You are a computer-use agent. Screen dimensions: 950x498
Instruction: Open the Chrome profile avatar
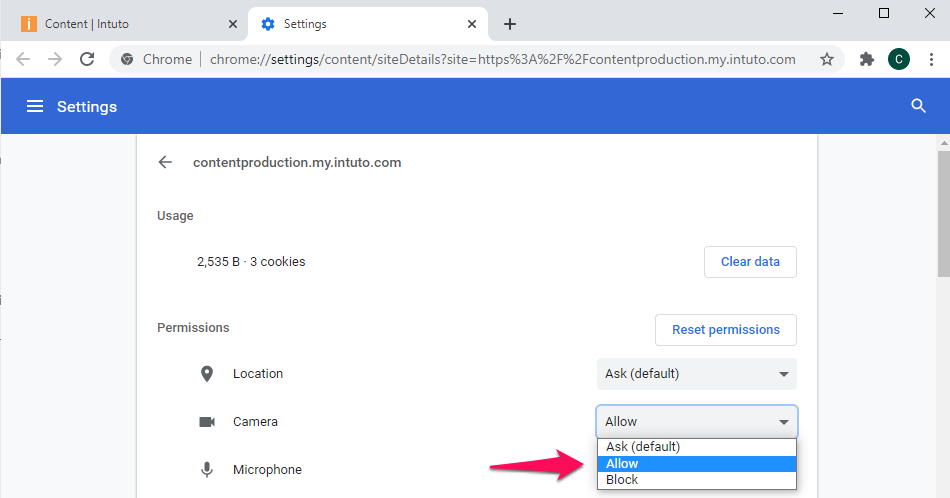click(898, 59)
